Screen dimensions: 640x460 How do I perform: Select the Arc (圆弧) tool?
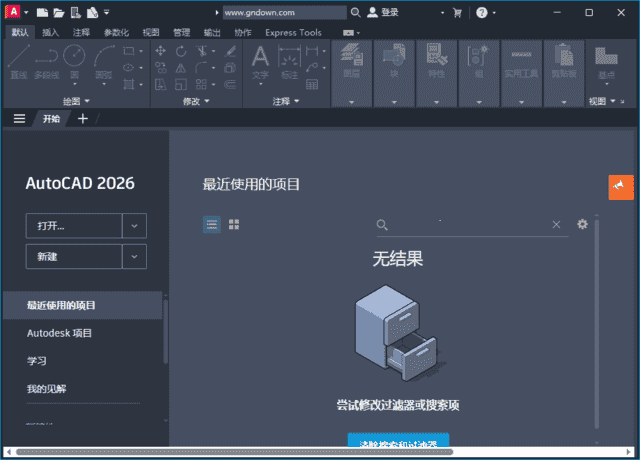pyautogui.click(x=104, y=62)
